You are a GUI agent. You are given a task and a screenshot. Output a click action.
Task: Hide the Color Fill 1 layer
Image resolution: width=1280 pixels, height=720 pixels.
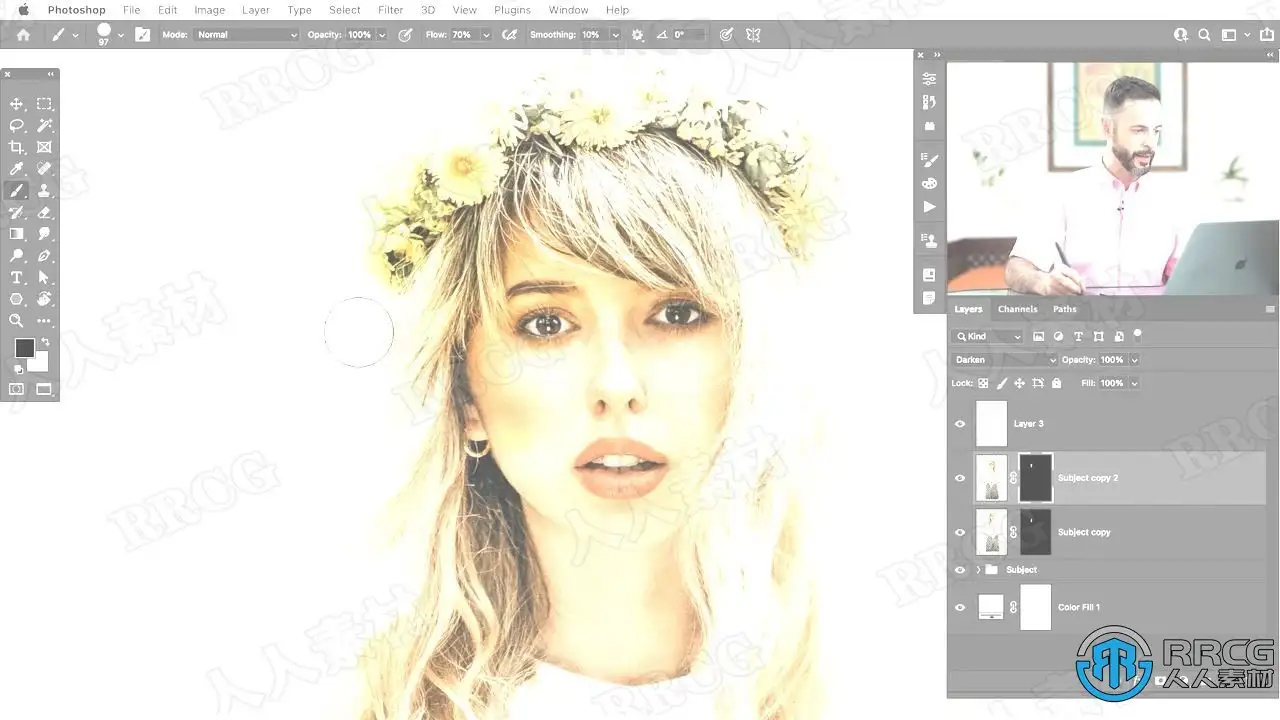[x=960, y=607]
